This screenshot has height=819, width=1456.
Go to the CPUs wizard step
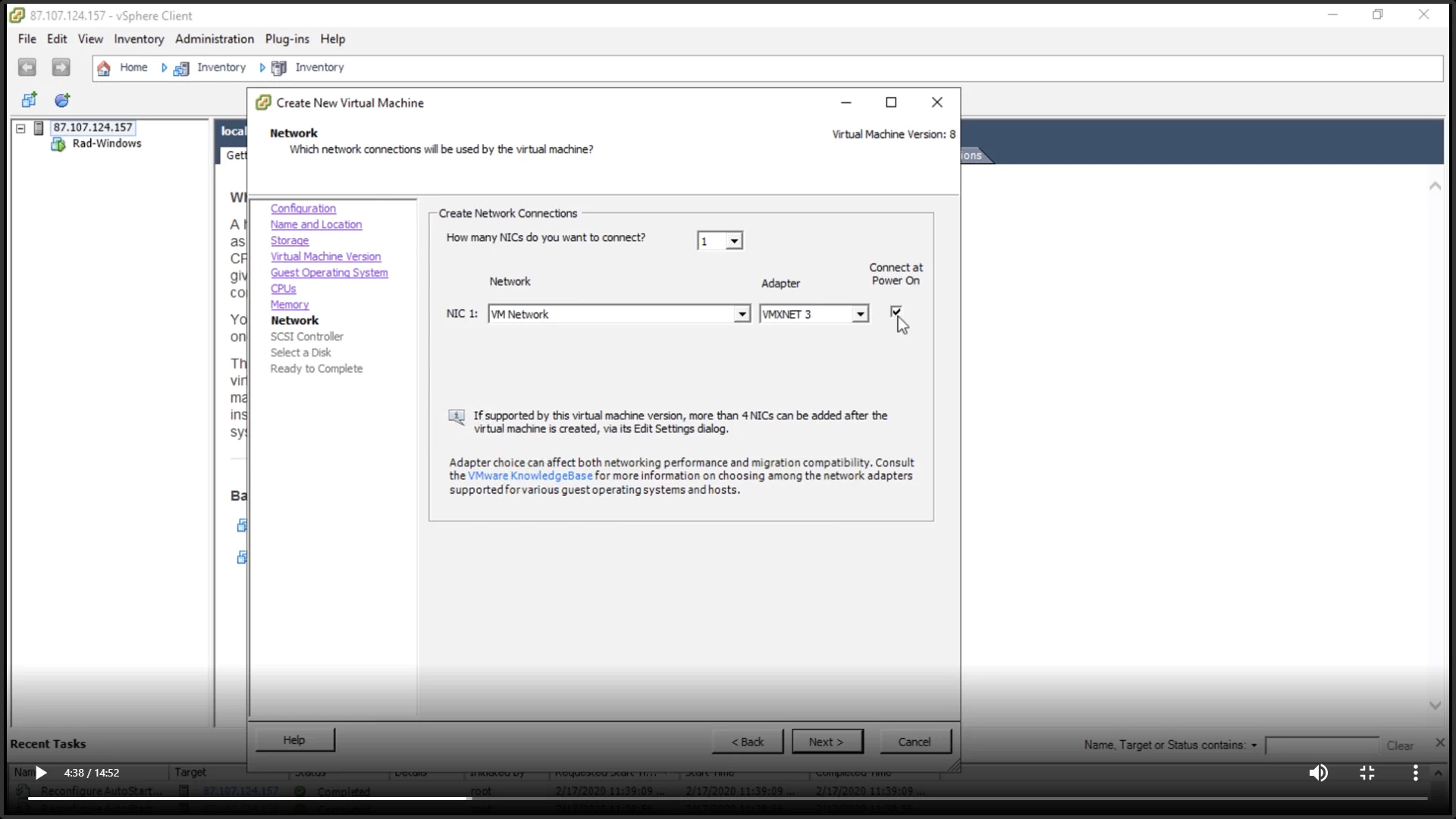pyautogui.click(x=284, y=288)
